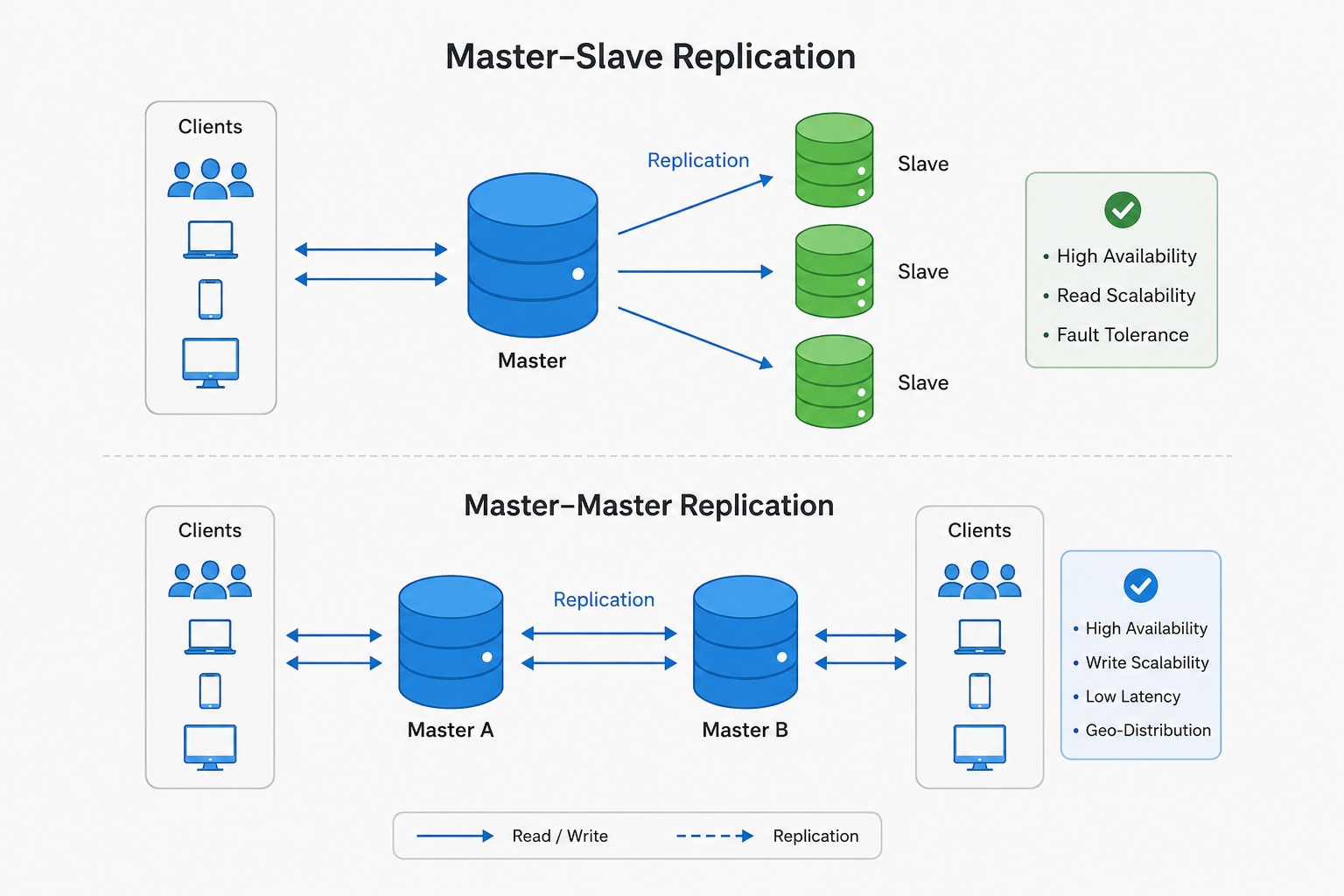
Task: Click the Master A database cylinder
Action: click(451, 641)
